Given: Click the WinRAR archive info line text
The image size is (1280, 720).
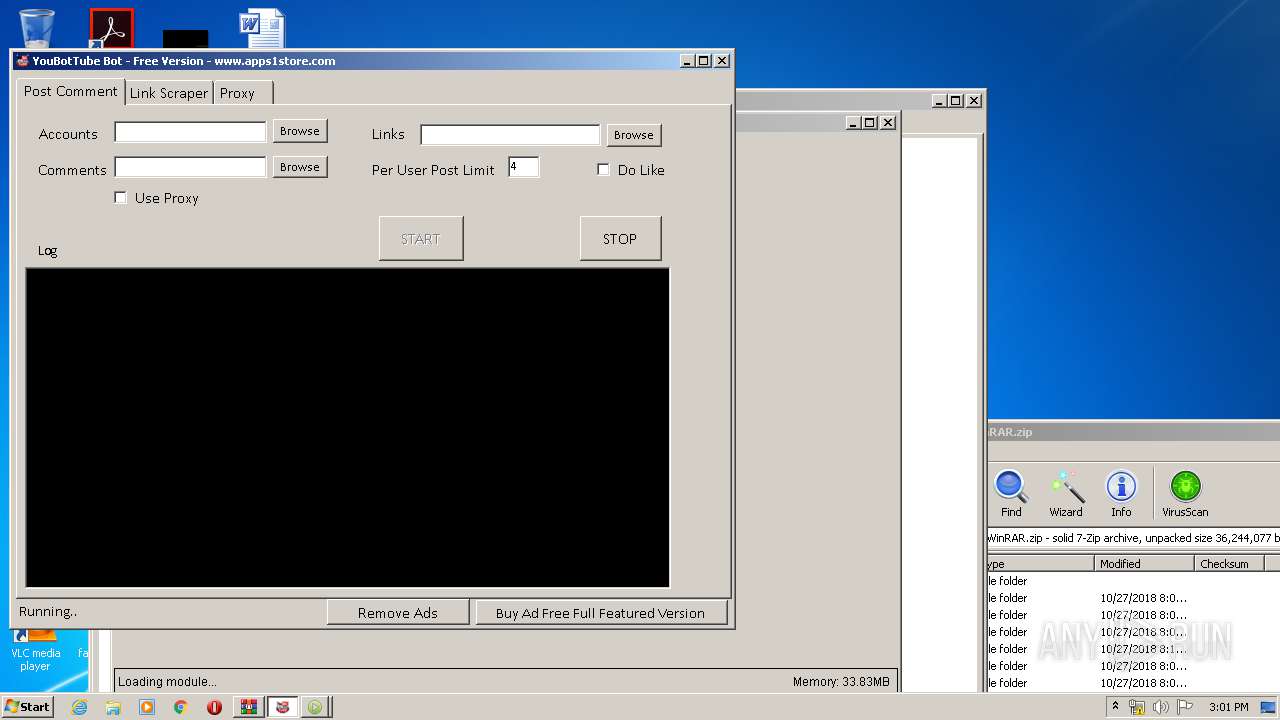Looking at the screenshot, I should 1133,538.
